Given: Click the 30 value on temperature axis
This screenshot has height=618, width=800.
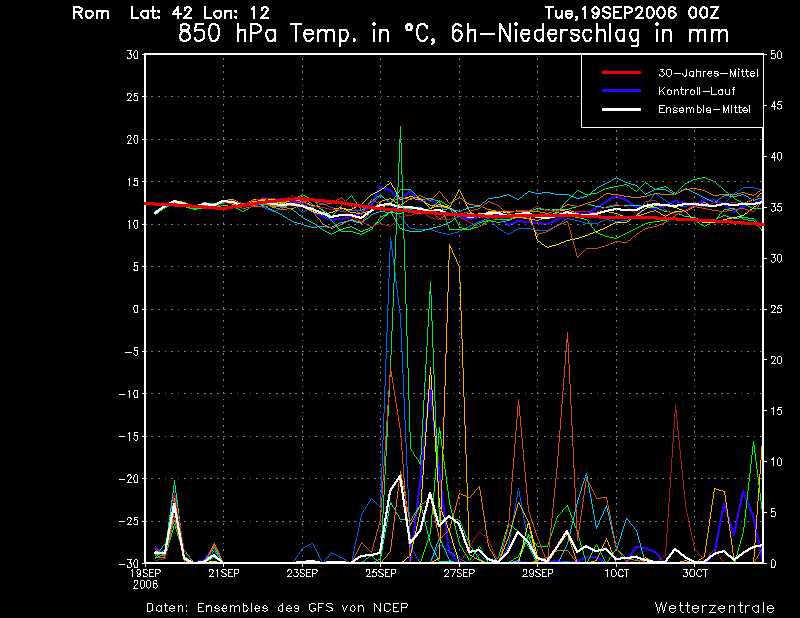Looking at the screenshot, I should tap(131, 55).
